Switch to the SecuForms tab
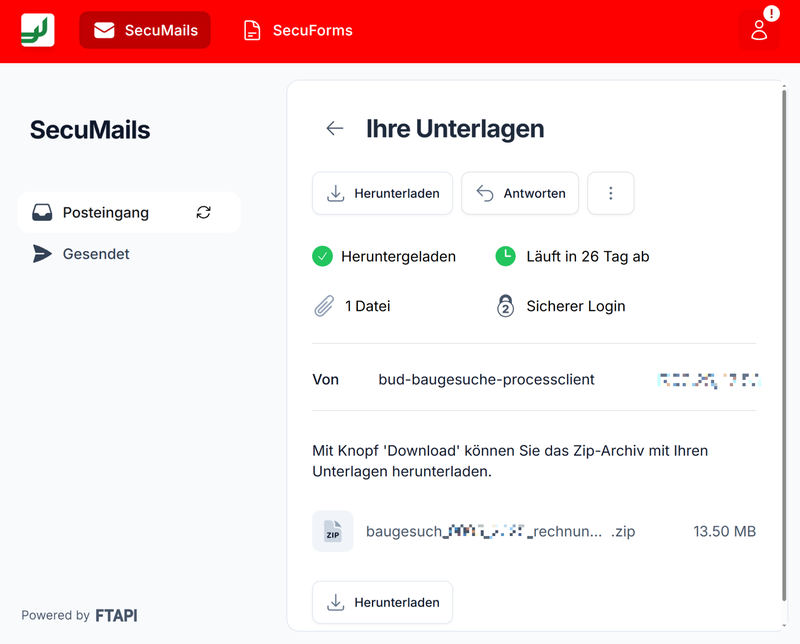800x644 pixels. click(x=298, y=30)
